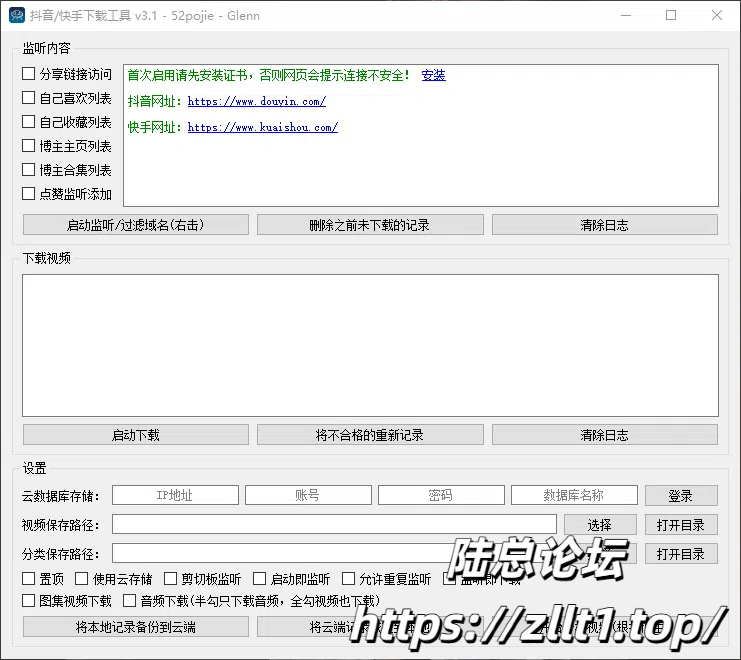Focus the 密码 input field

441,495
